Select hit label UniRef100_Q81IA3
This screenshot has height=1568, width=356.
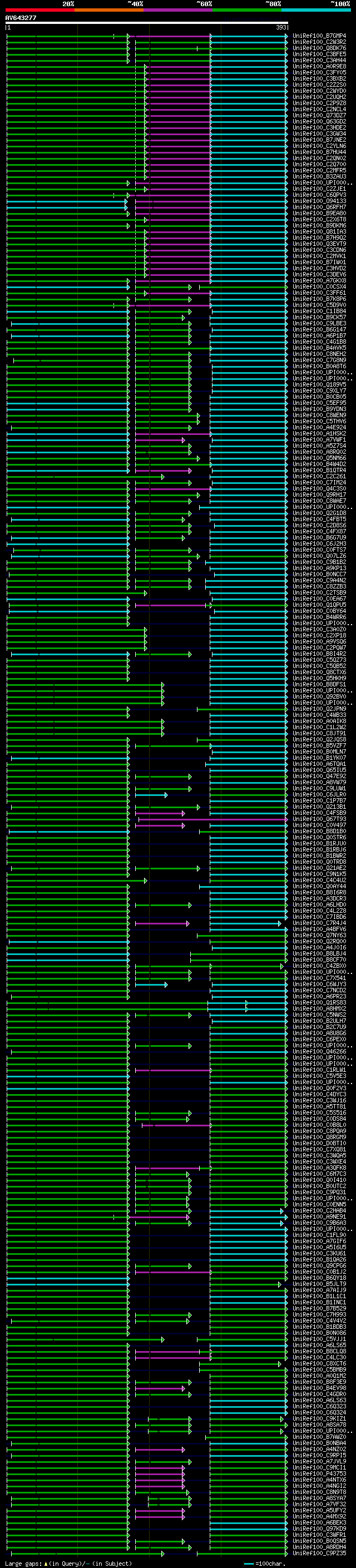pos(319,232)
